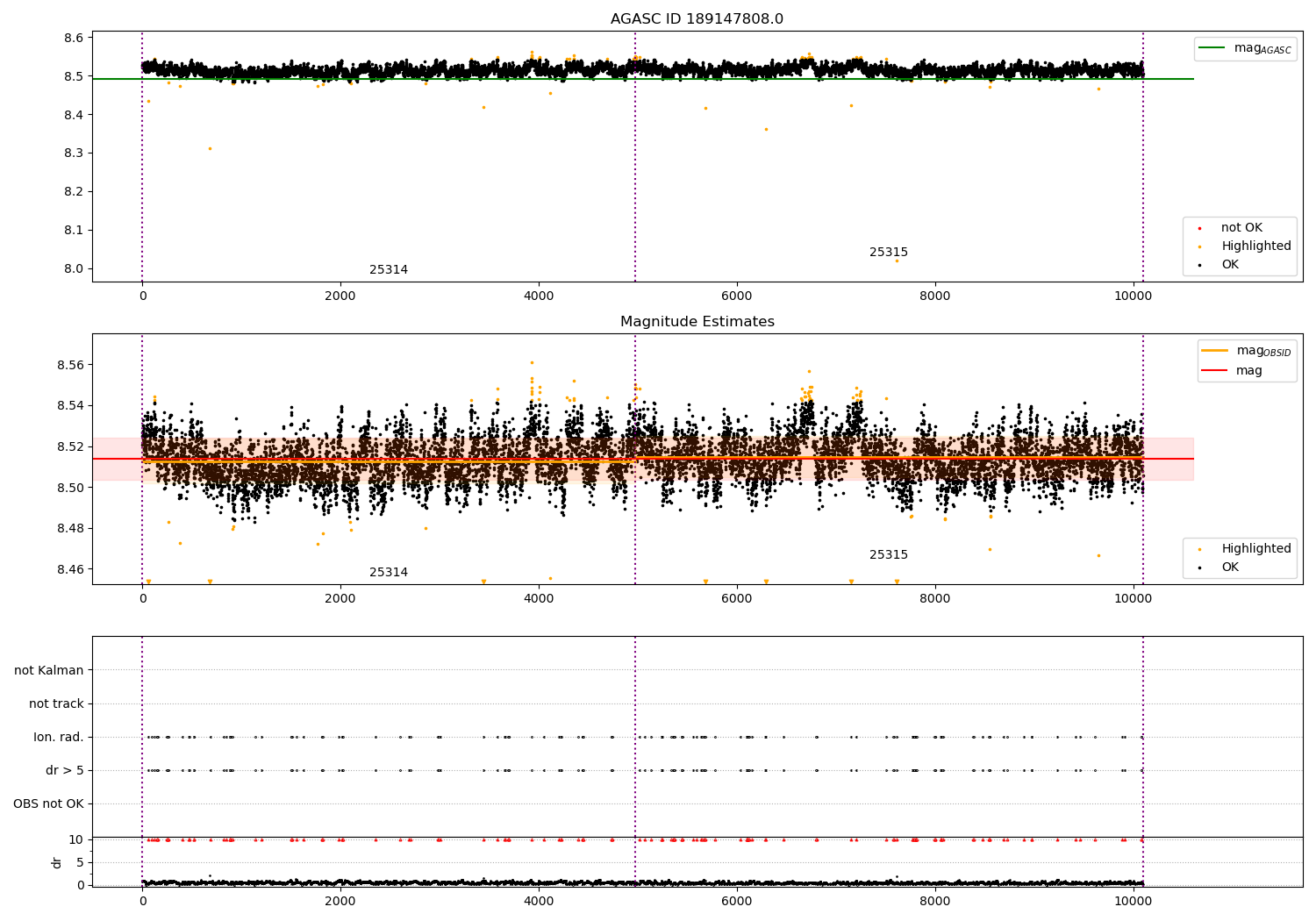1316x921 pixels.
Task: Click the '25314' annotation in the top plot
Action: pos(389,270)
